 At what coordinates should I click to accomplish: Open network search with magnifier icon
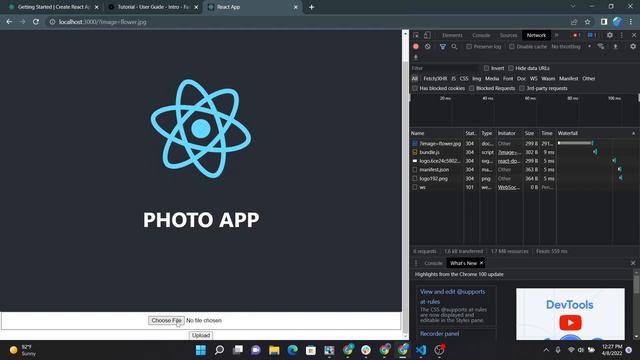[x=454, y=47]
